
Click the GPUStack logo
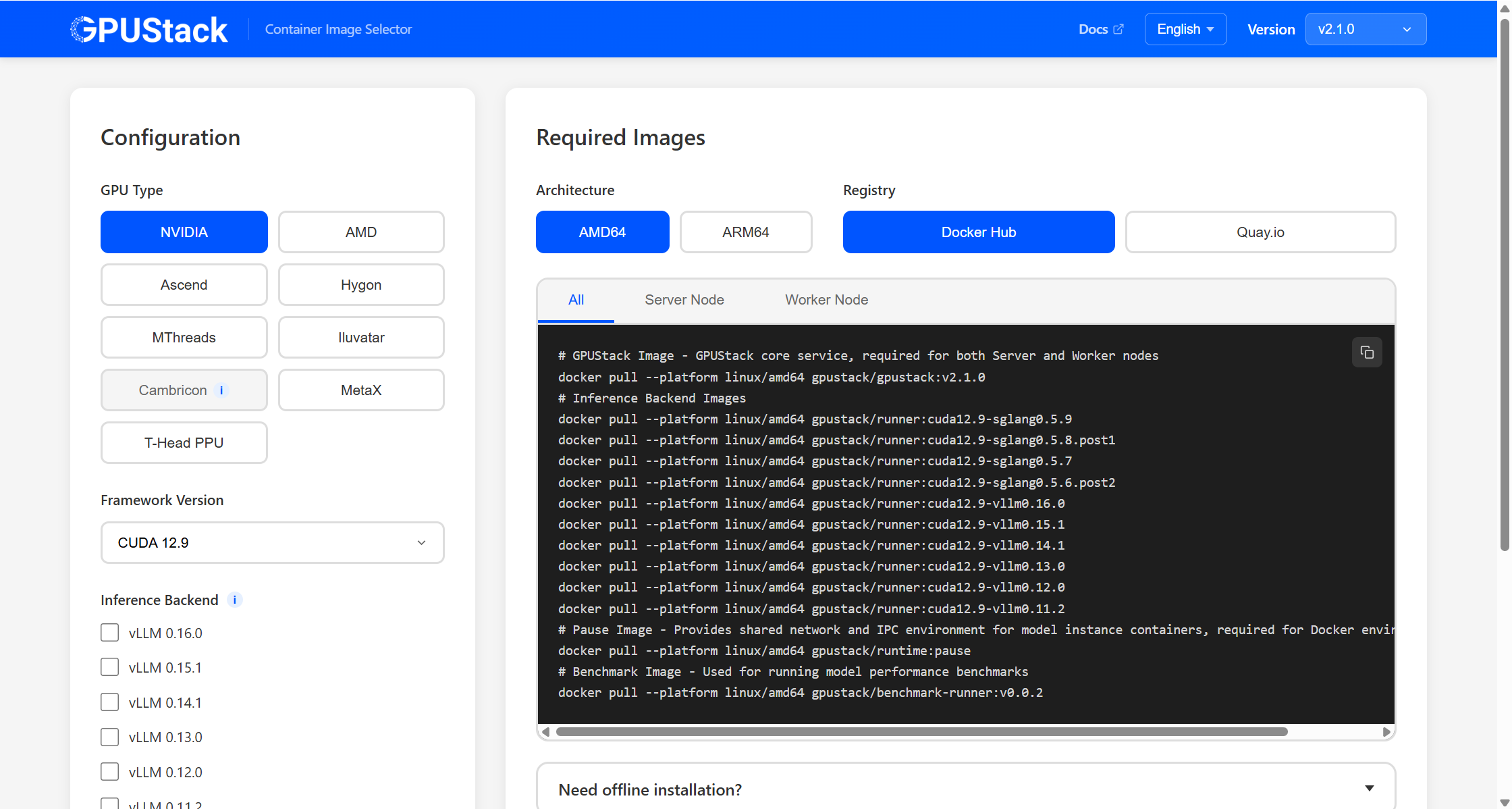click(149, 30)
